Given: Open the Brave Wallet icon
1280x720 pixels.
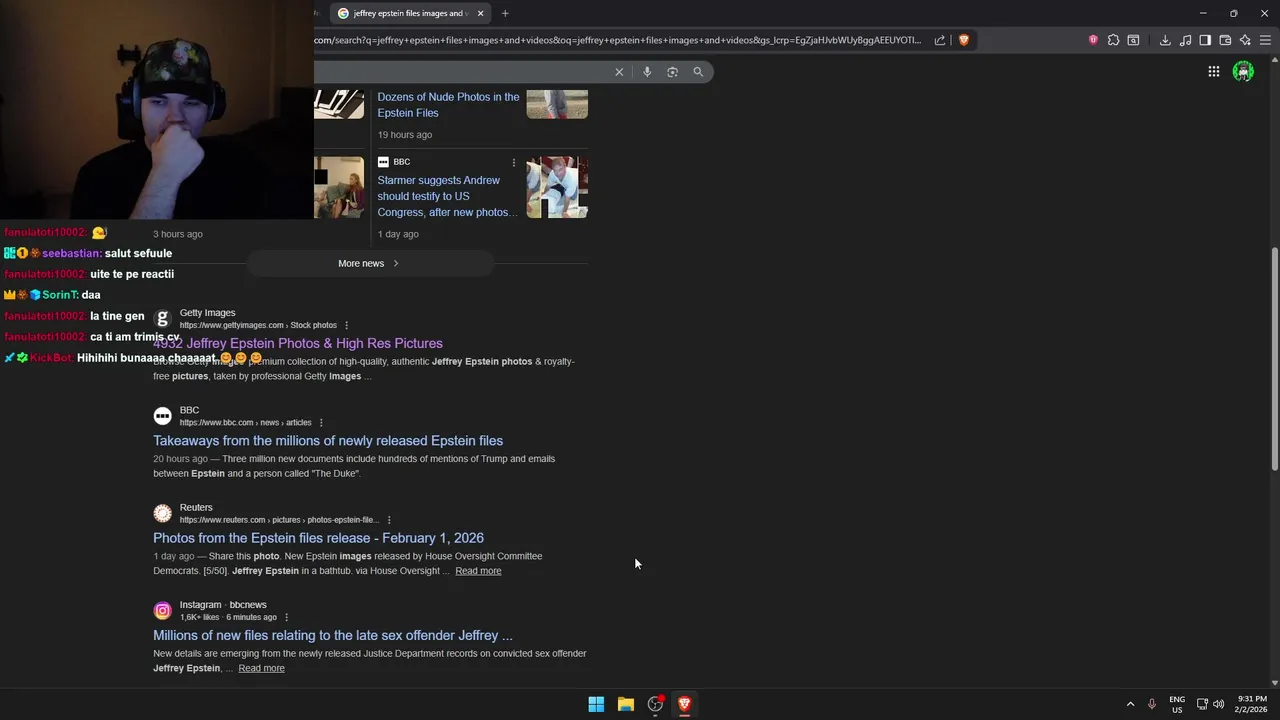Looking at the screenshot, I should pyautogui.click(x=1225, y=40).
